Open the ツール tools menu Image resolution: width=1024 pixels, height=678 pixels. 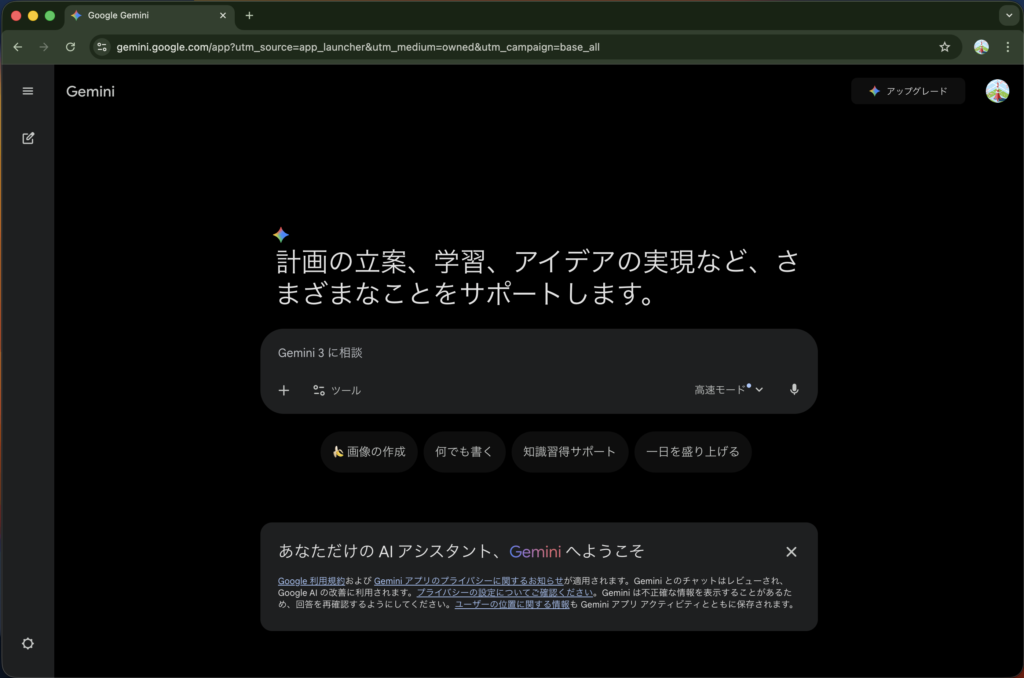click(x=337, y=391)
